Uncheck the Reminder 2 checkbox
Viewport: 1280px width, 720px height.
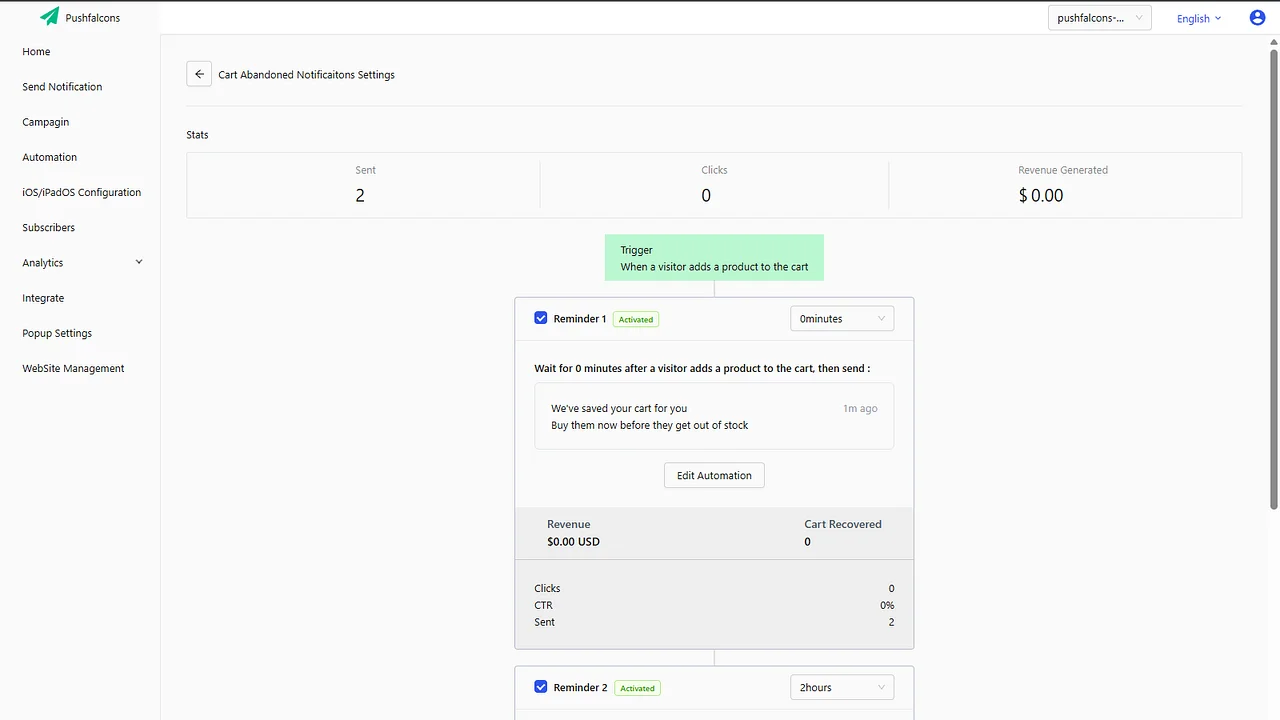(540, 686)
